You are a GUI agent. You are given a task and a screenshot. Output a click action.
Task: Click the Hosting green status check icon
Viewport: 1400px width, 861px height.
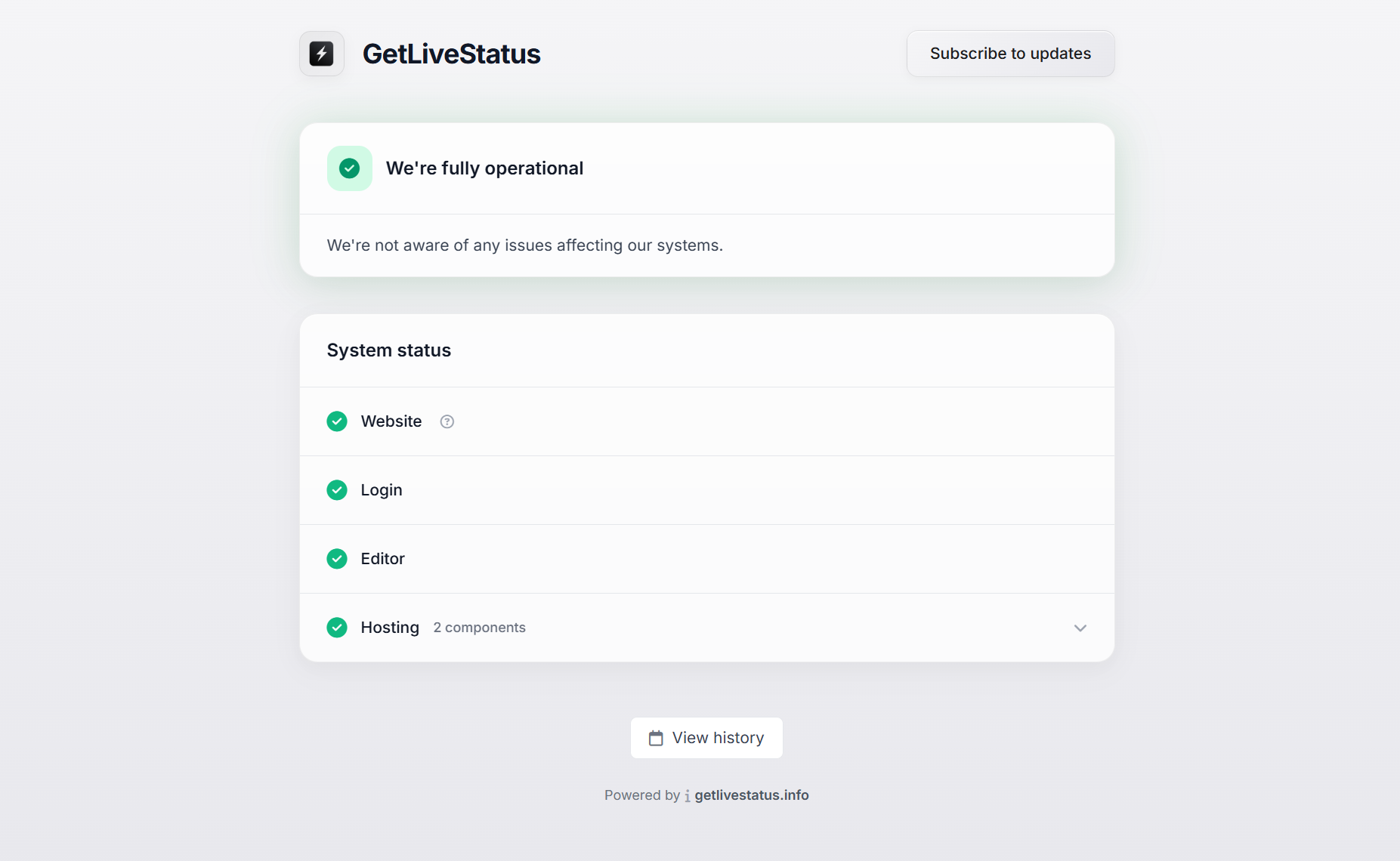337,628
